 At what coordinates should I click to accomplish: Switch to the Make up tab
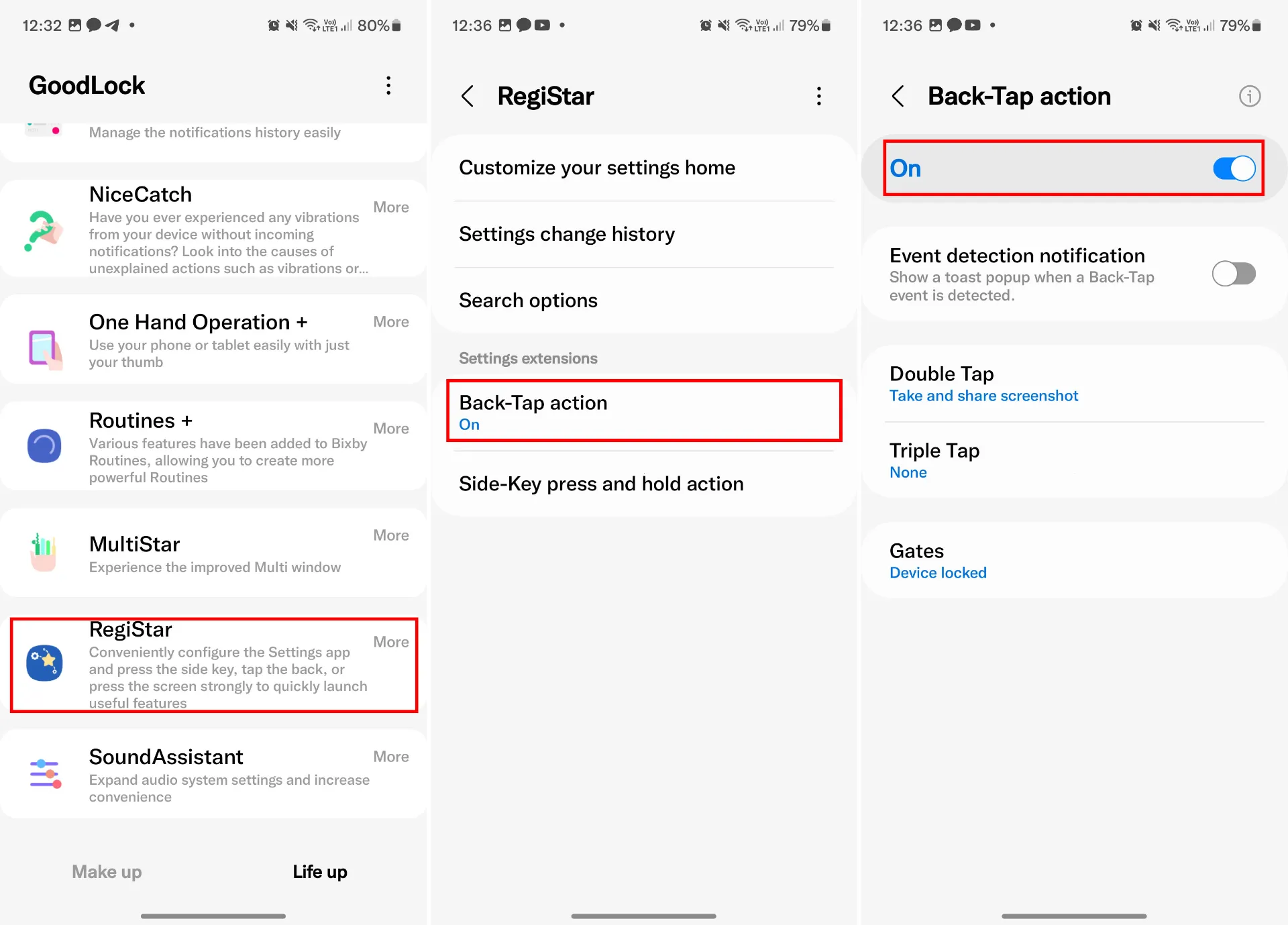pos(108,871)
